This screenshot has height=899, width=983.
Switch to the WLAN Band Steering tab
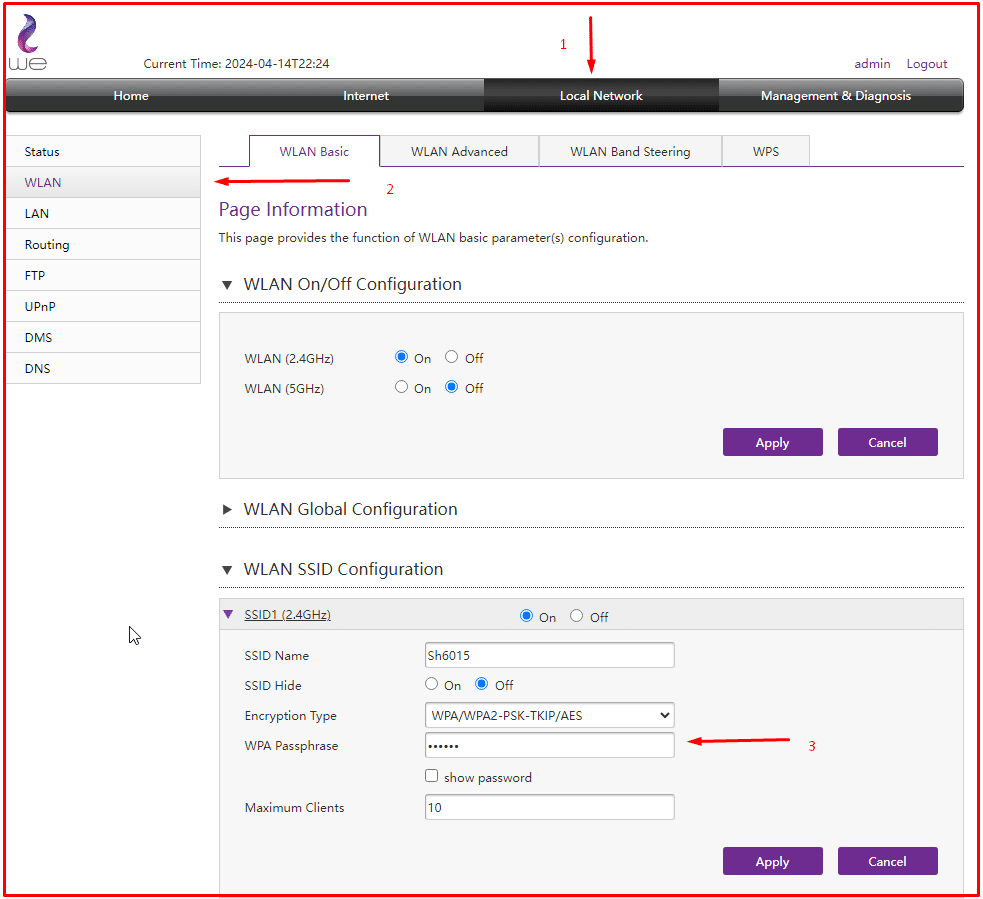[x=630, y=152]
